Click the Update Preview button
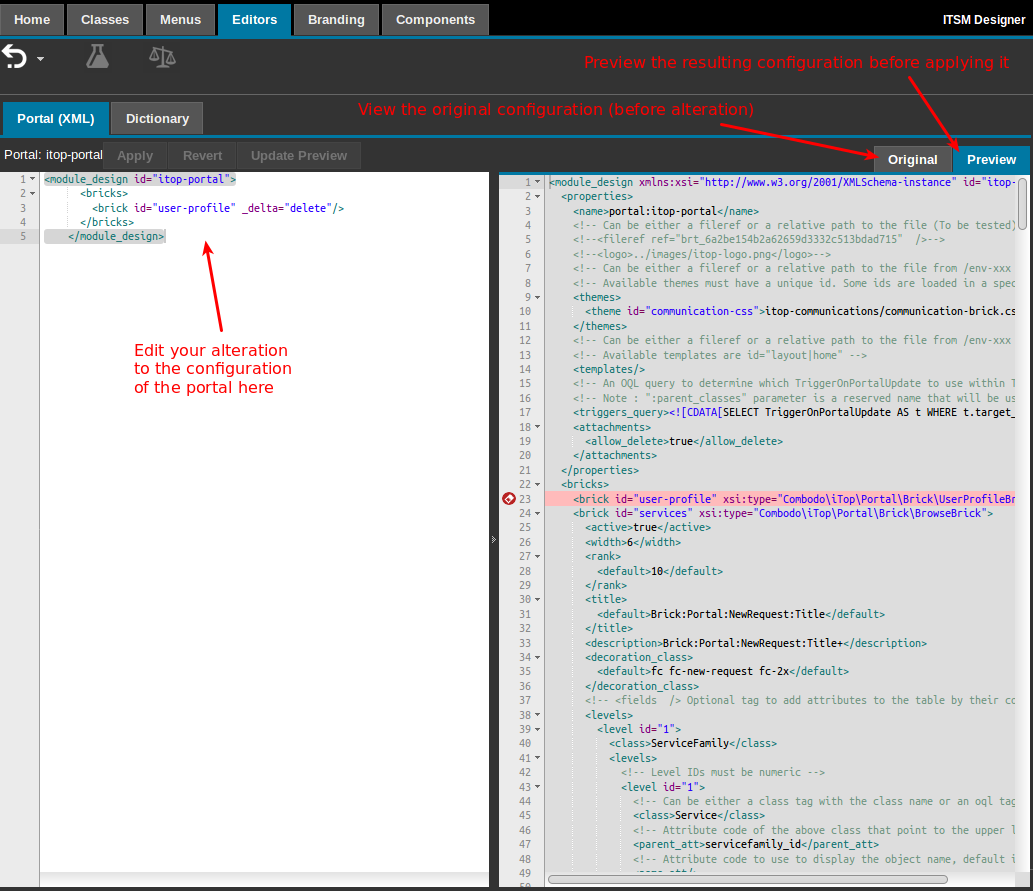 pos(298,155)
